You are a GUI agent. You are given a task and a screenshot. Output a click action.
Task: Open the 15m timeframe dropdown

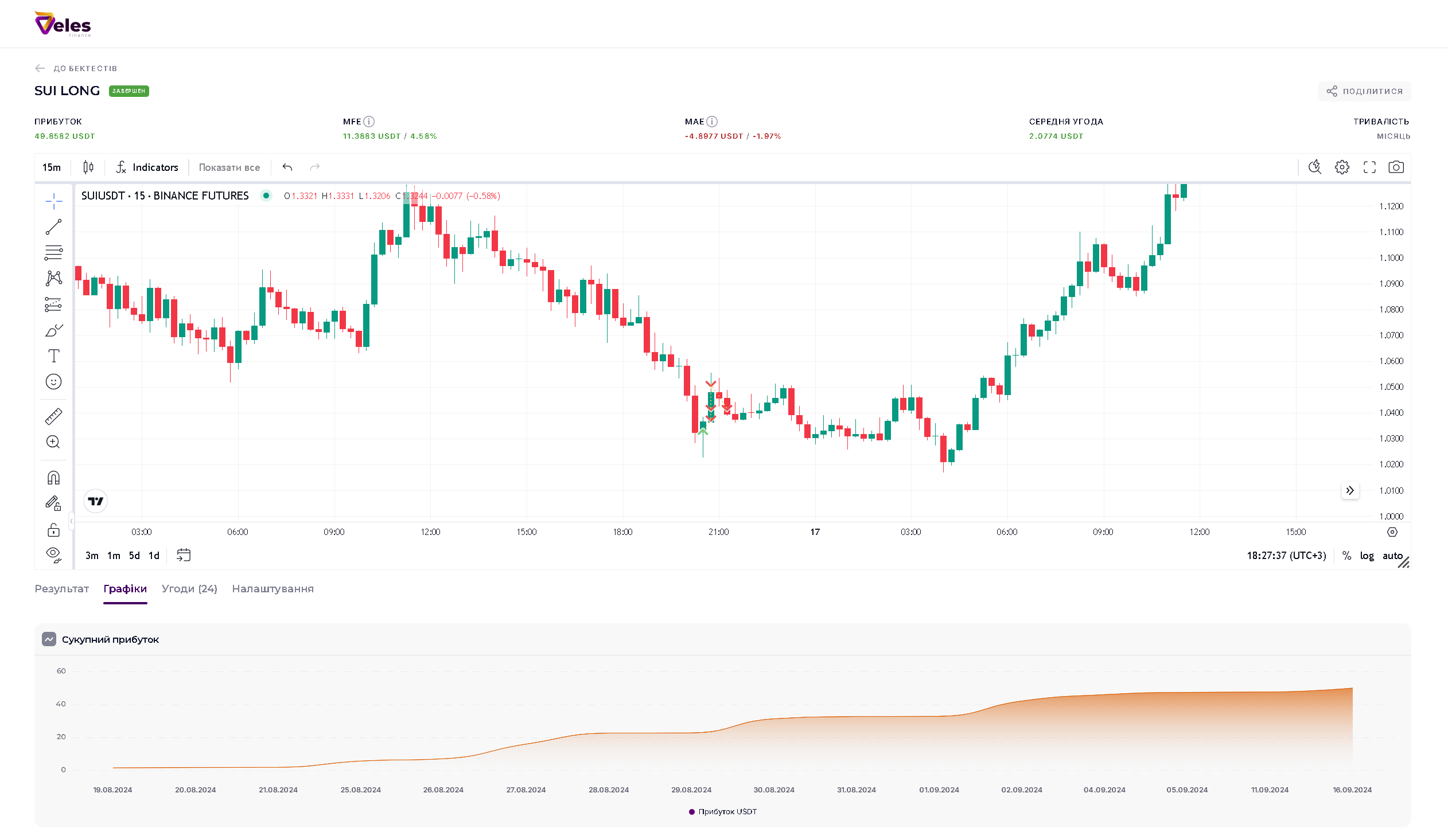tap(51, 167)
